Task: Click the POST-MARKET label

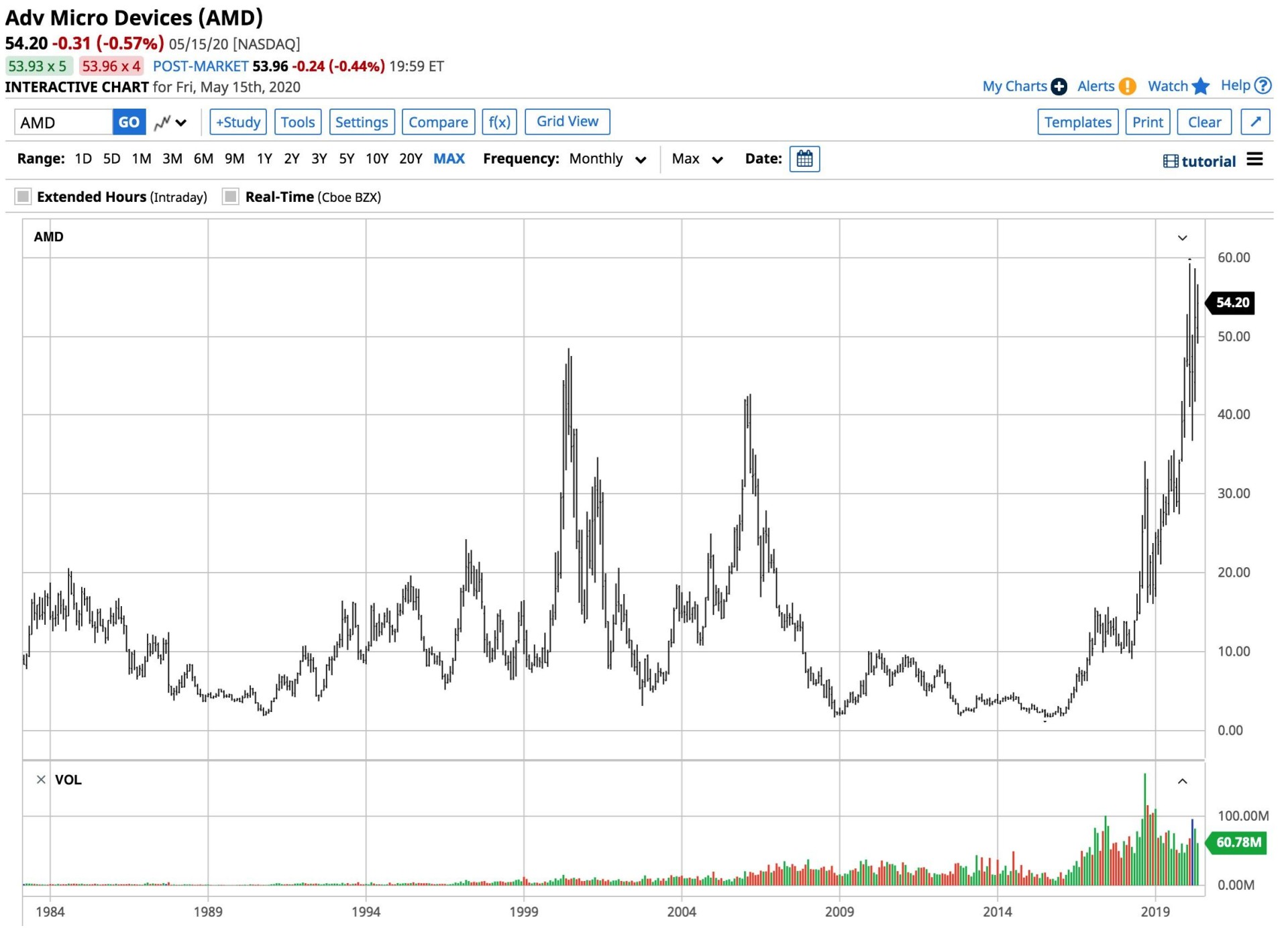Action: tap(201, 66)
